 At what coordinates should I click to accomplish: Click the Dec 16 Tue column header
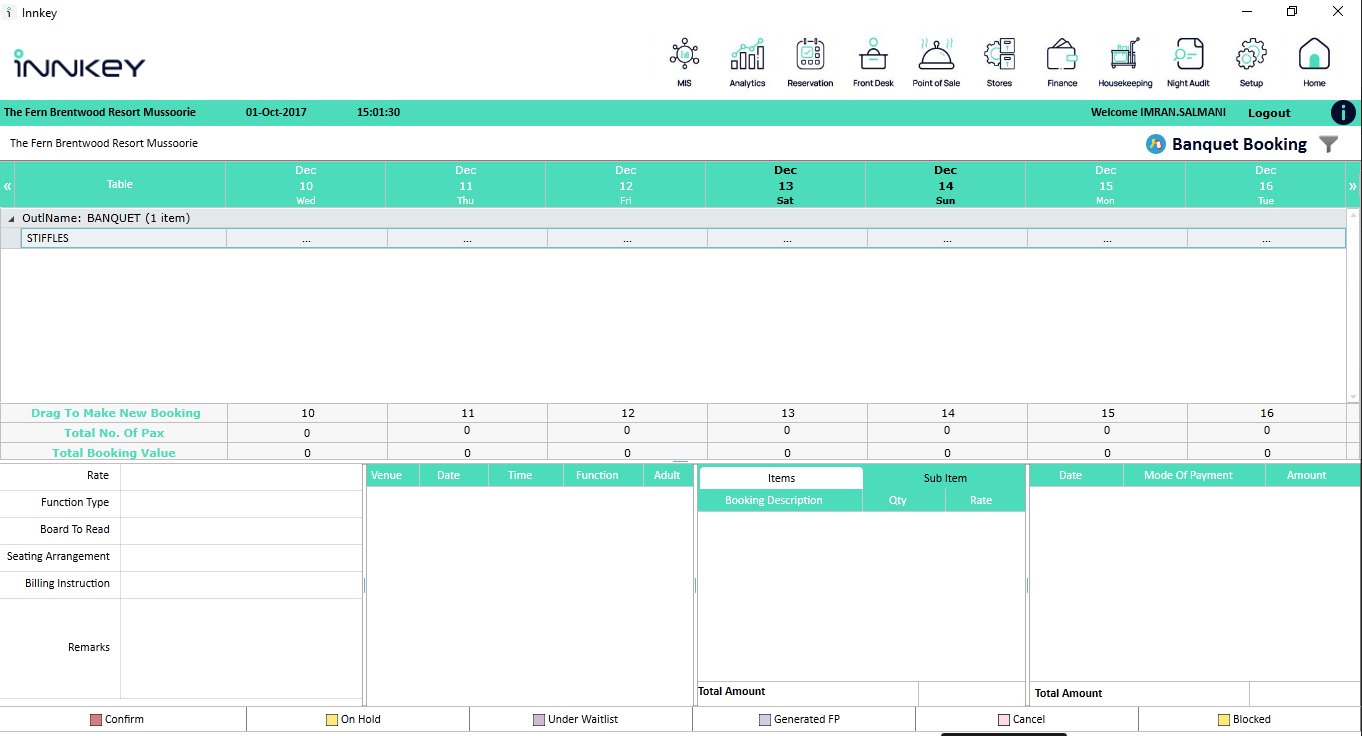1266,185
